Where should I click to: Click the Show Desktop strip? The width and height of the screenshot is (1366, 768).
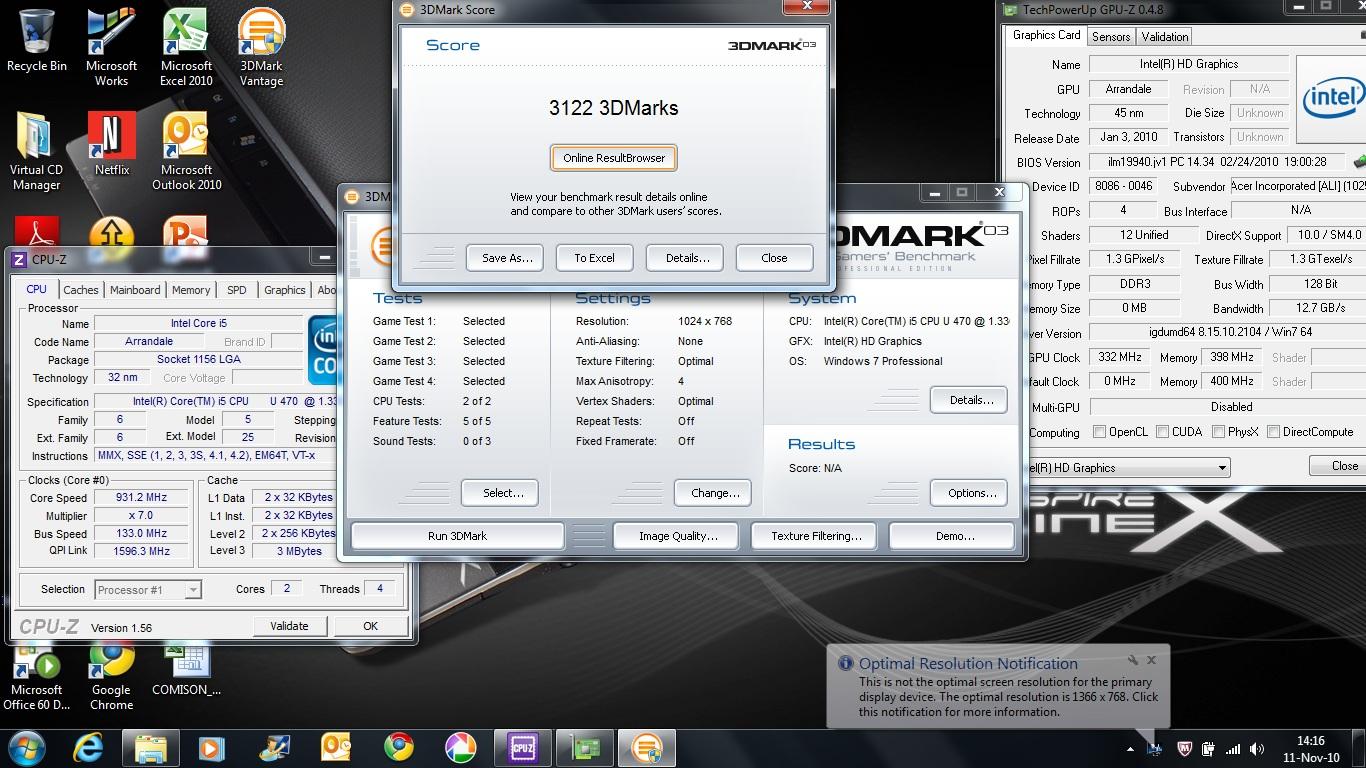(1359, 748)
